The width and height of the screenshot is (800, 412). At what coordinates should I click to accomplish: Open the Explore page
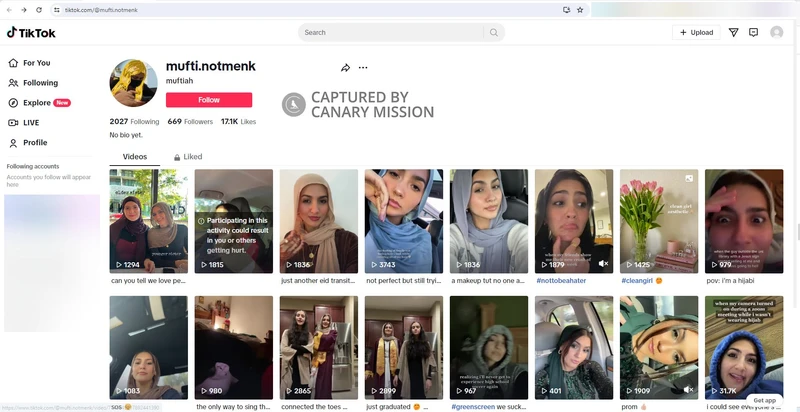39,102
